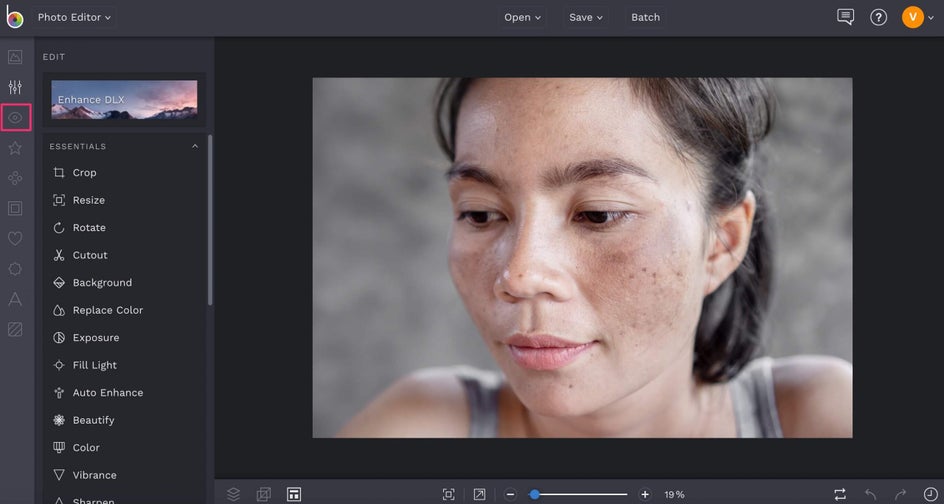The image size is (944, 504).
Task: Open the Touch Up eye icon tab
Action: click(x=15, y=118)
